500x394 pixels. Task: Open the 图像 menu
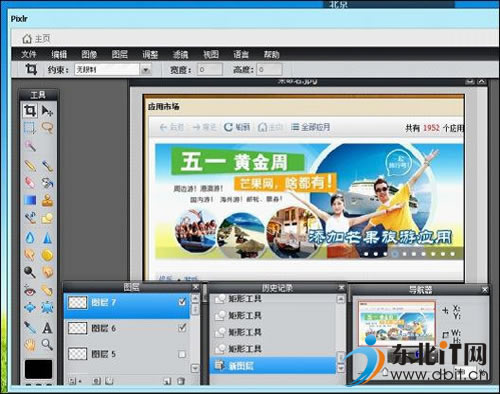(89, 54)
